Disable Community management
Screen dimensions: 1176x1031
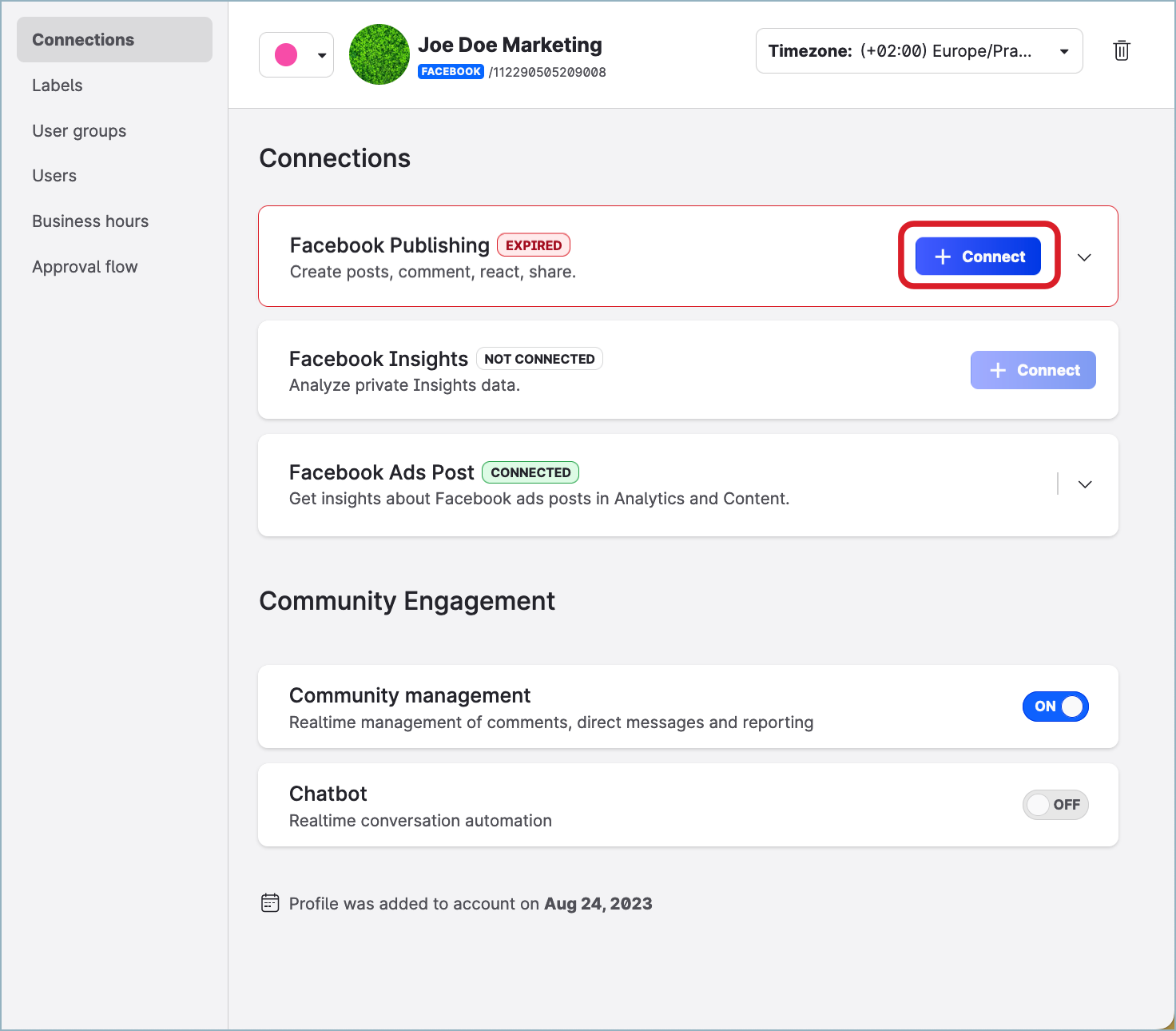click(x=1055, y=707)
